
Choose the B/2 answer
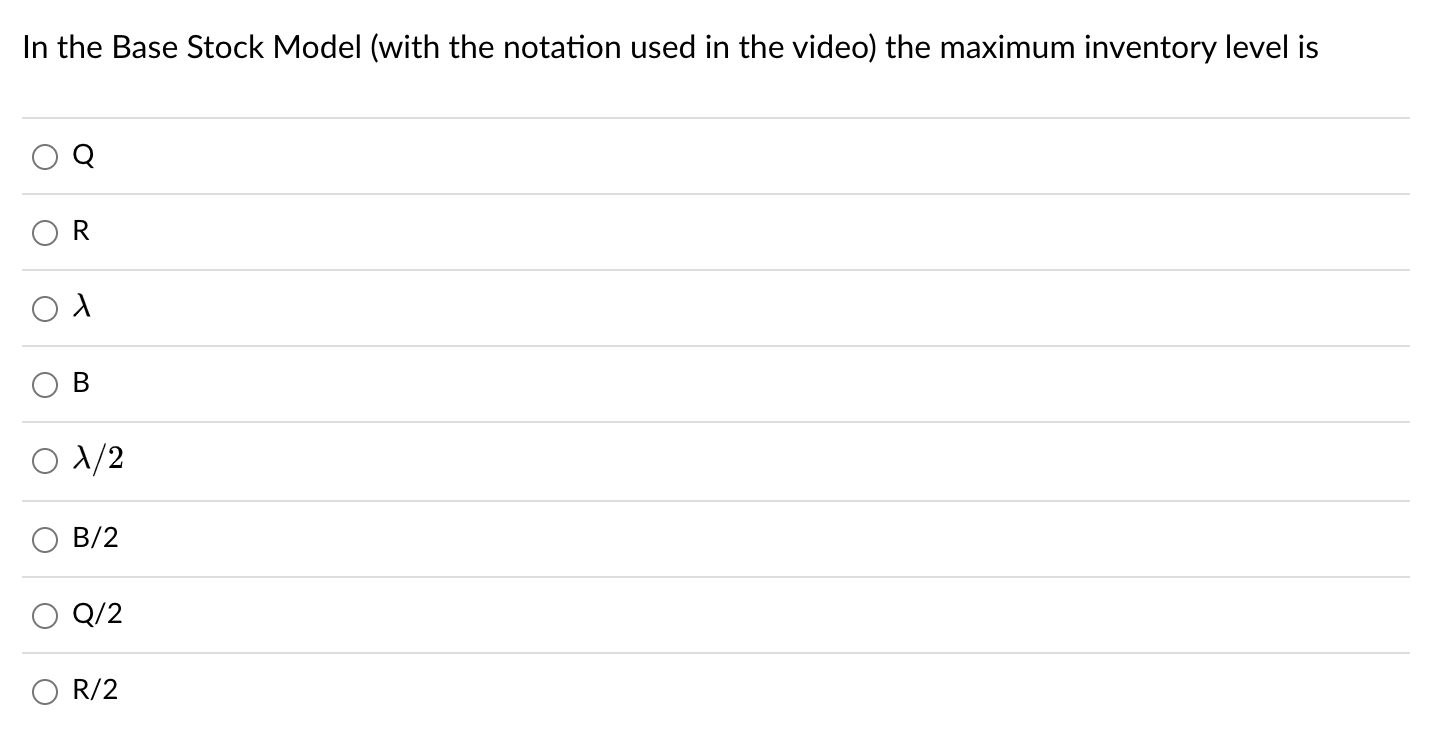point(44,539)
